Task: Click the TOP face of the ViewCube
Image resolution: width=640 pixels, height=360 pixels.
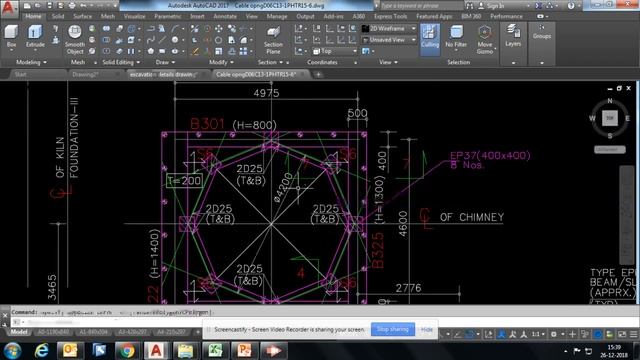Action: tap(610, 118)
